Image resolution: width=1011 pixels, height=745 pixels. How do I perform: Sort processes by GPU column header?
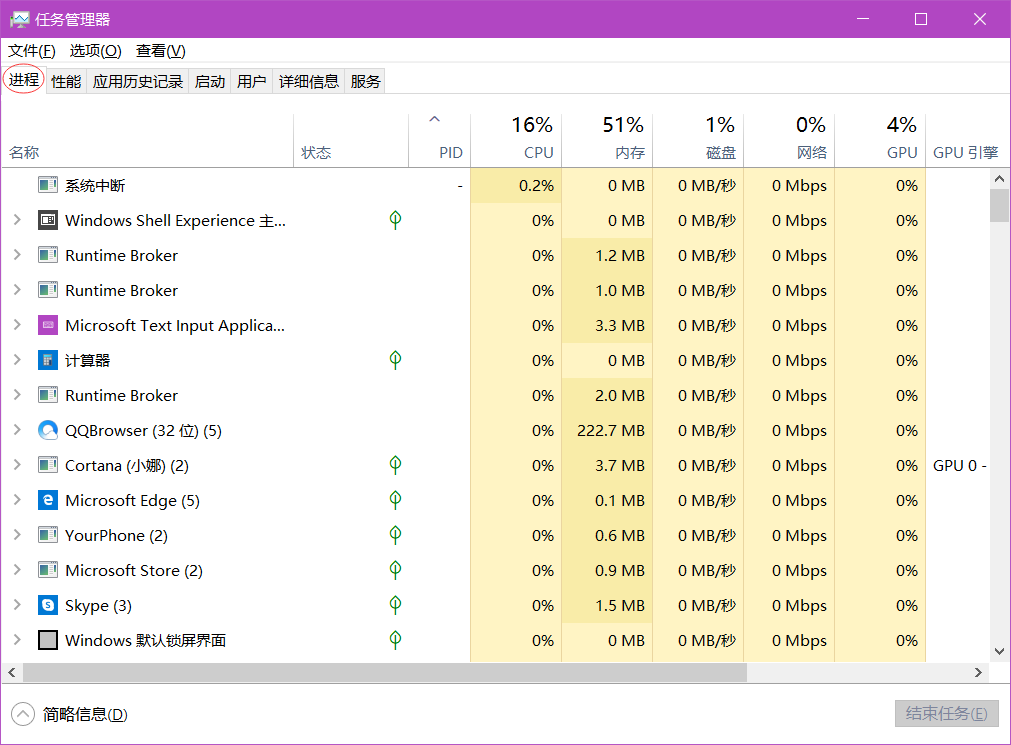[879, 141]
